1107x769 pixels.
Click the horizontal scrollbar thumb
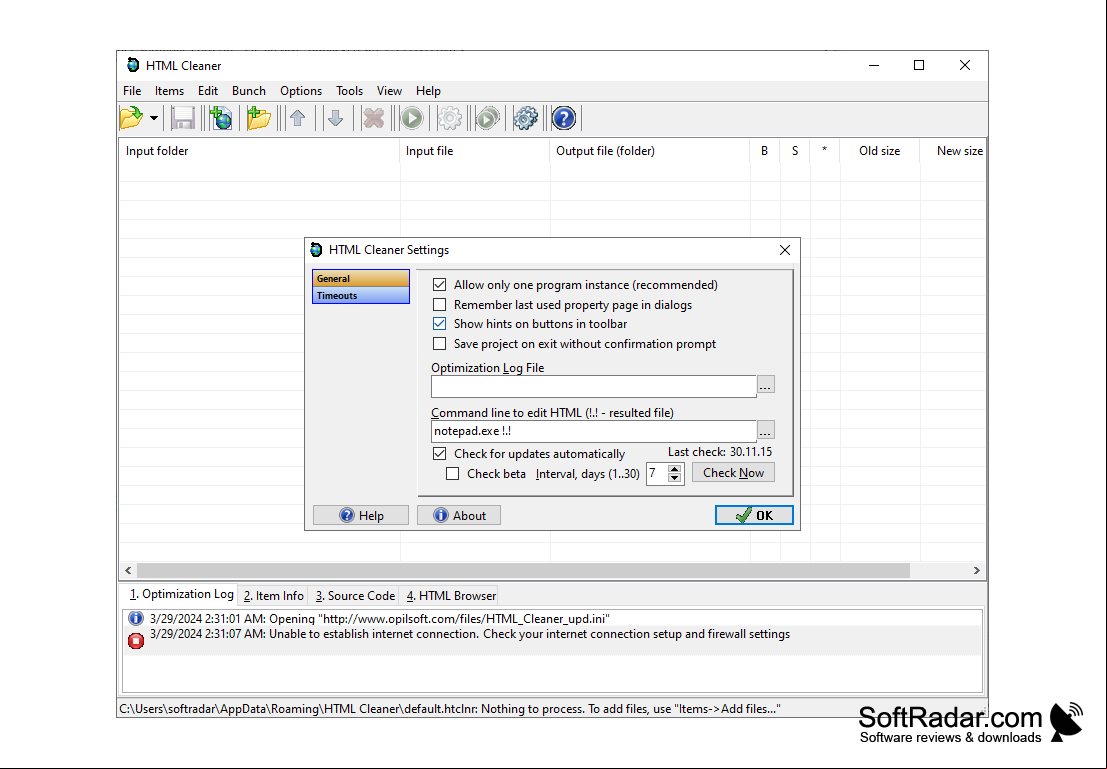tap(523, 570)
